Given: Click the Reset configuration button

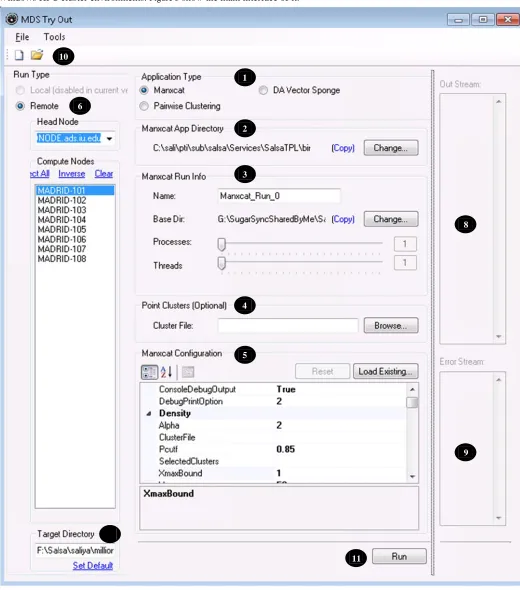Looking at the screenshot, I should [x=322, y=371].
